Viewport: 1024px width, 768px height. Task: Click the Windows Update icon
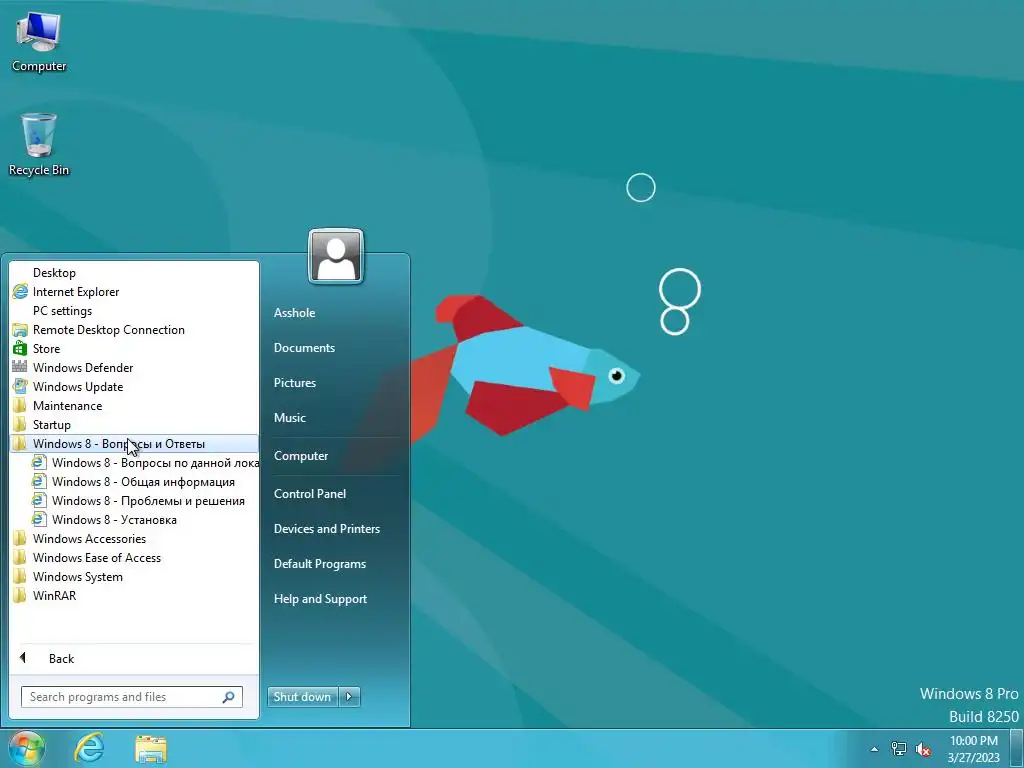coord(20,387)
